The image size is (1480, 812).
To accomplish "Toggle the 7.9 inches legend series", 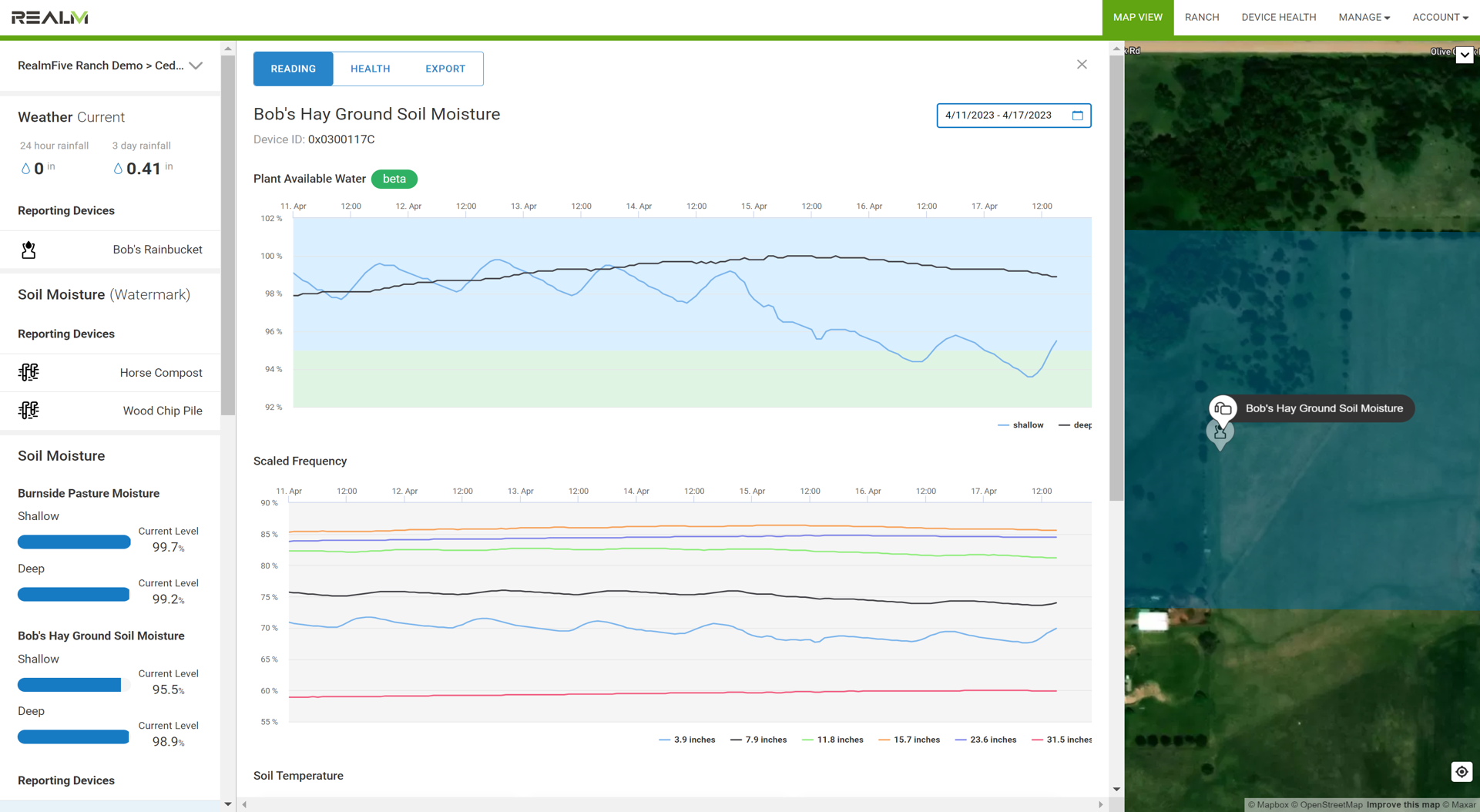I will coord(758,740).
